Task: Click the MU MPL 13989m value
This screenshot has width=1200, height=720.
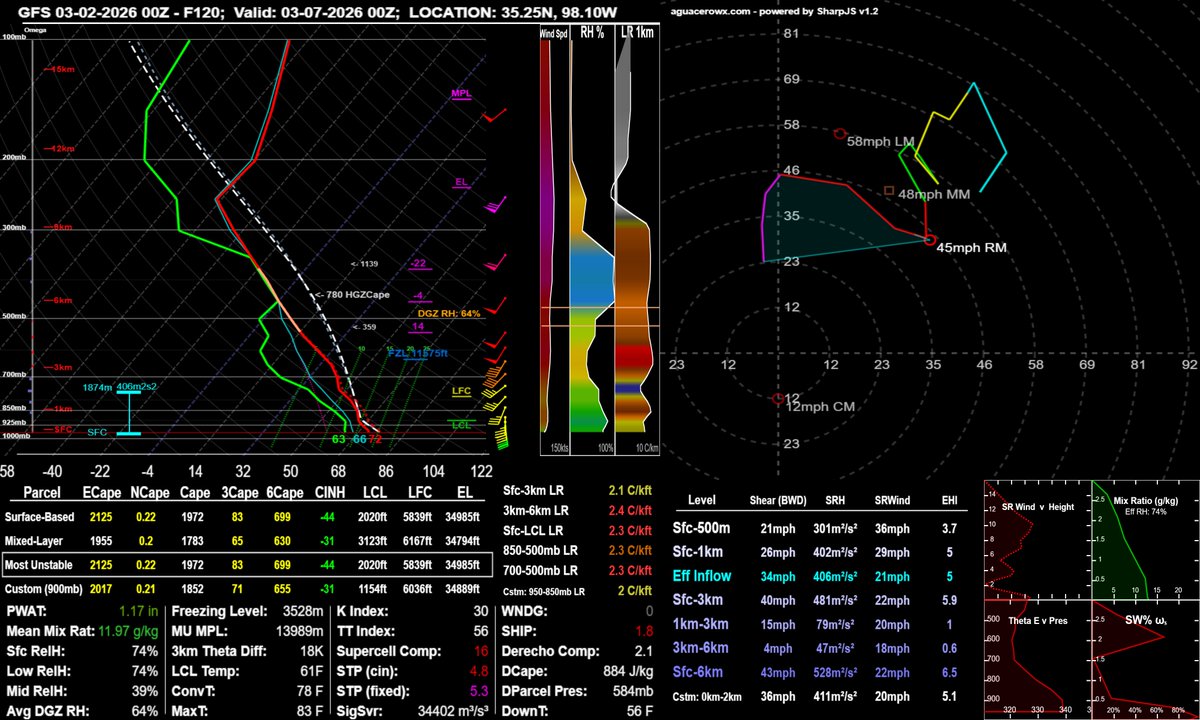Action: (x=300, y=630)
